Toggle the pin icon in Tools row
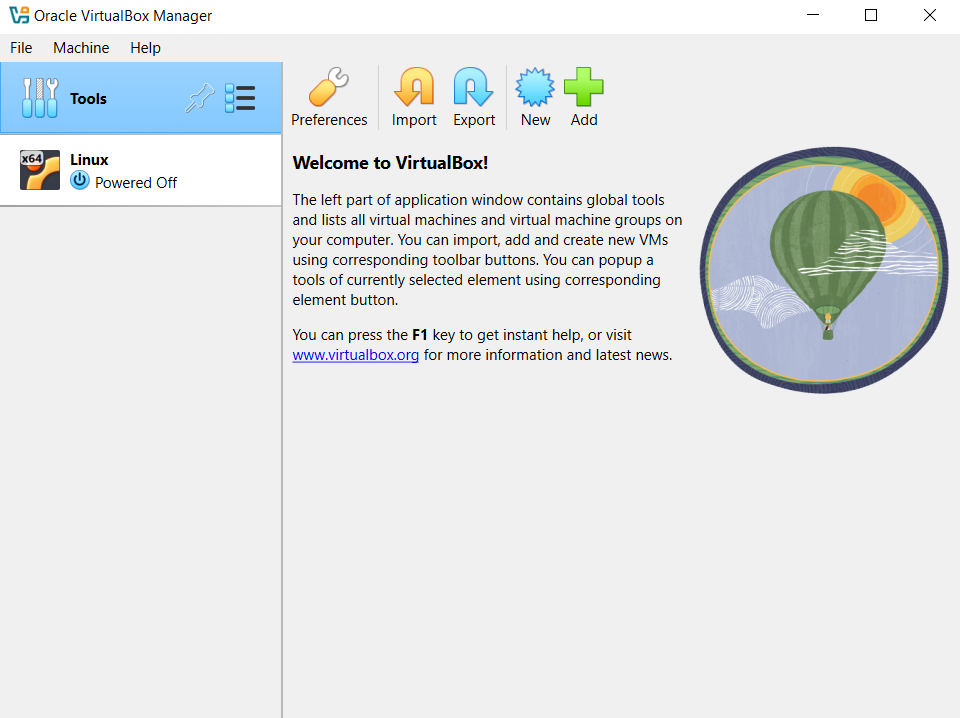Screen dimensions: 960x718 200,98
